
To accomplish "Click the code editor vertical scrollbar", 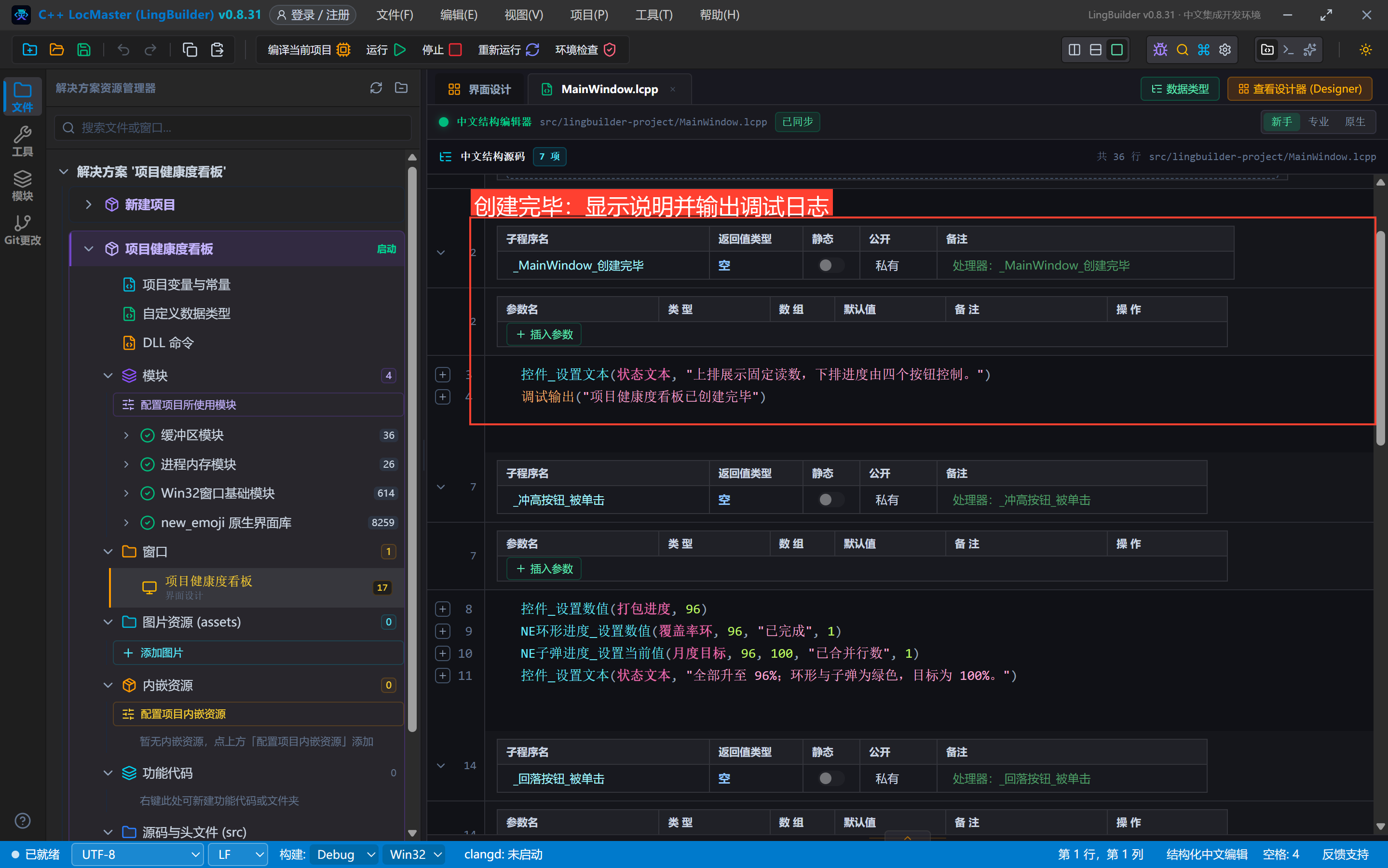I will click(x=1381, y=339).
